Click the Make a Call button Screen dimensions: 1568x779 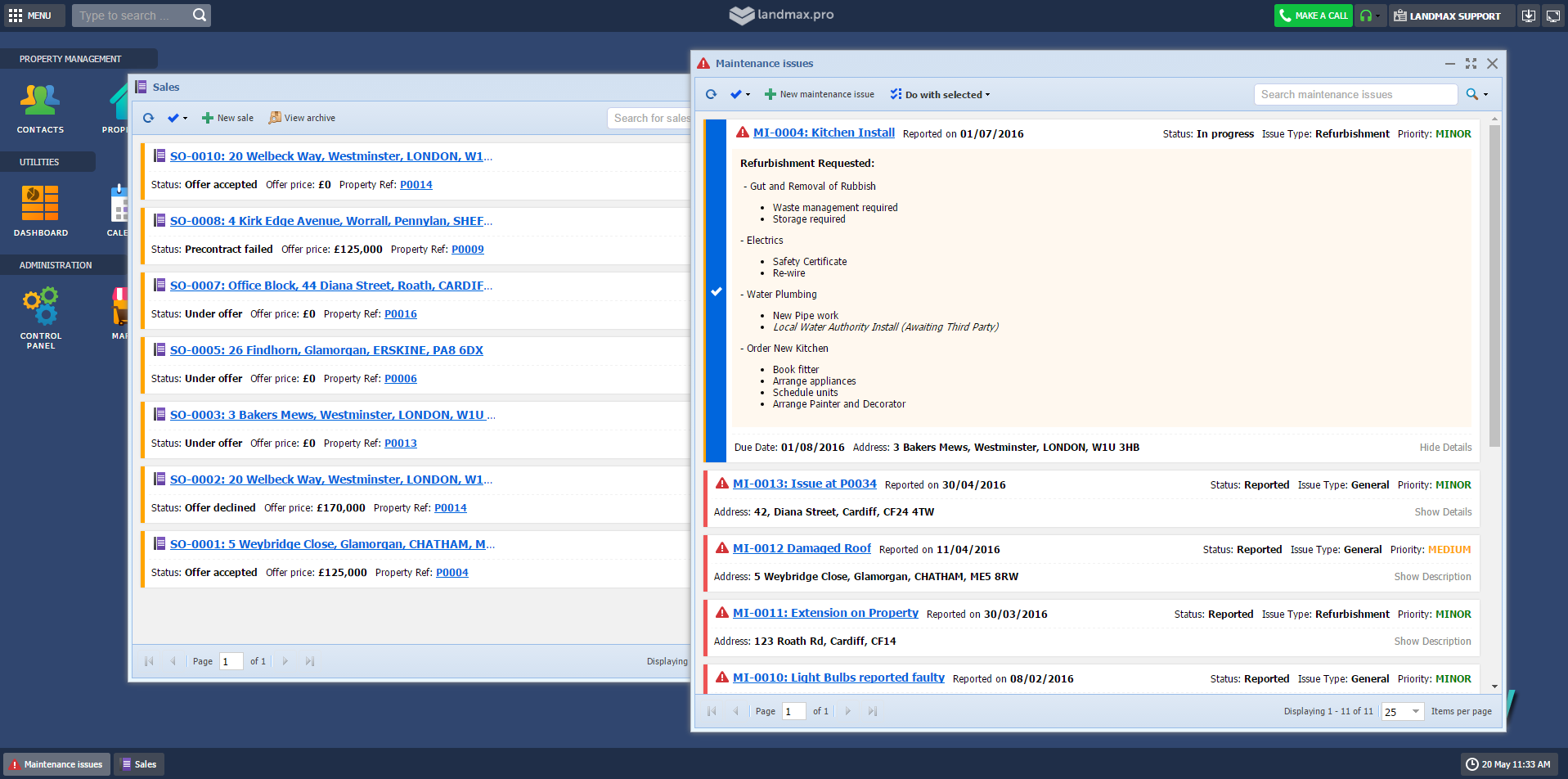1313,16
